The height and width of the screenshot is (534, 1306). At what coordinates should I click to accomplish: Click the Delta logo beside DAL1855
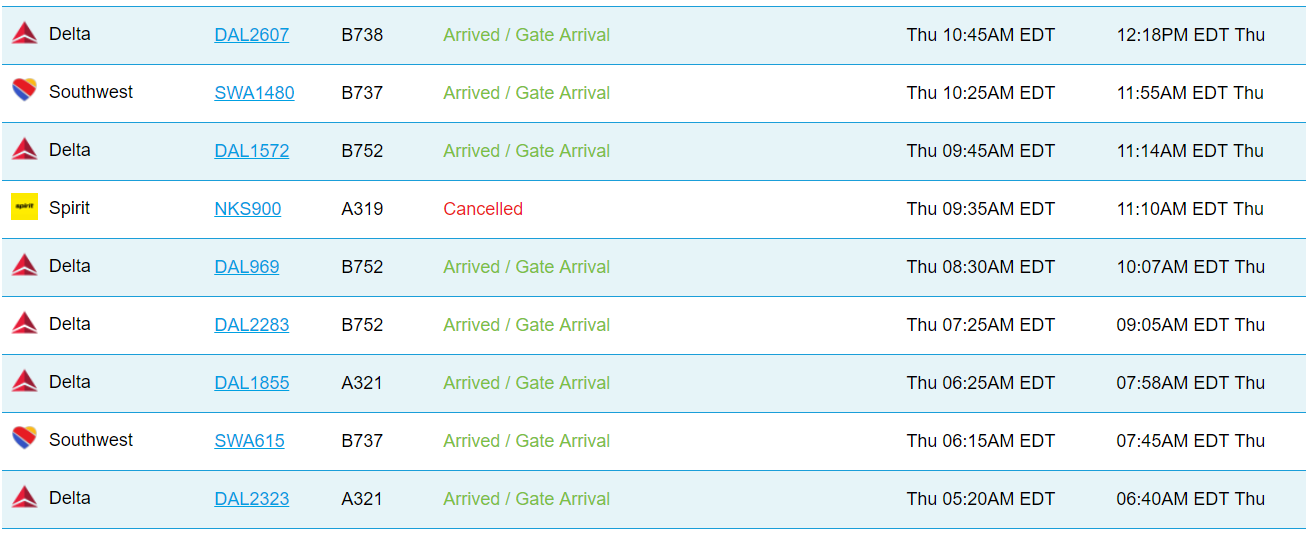(24, 382)
